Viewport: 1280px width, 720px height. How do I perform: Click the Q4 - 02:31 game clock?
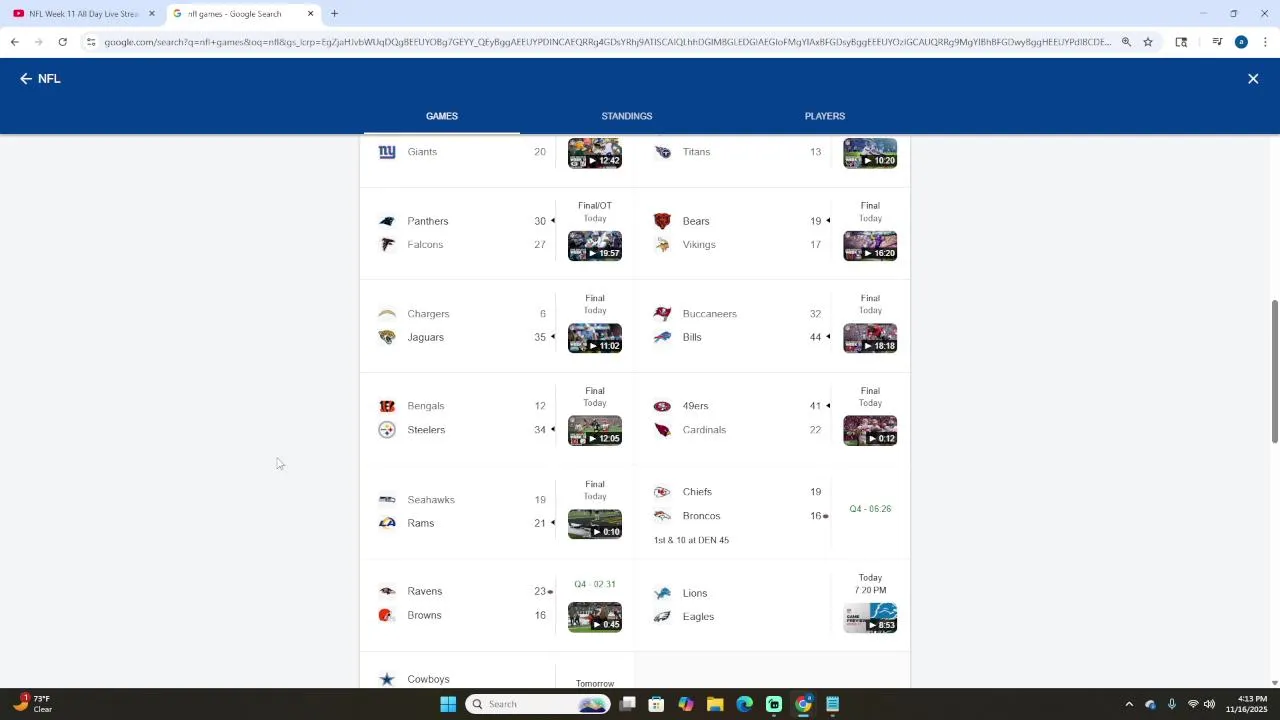(x=595, y=584)
